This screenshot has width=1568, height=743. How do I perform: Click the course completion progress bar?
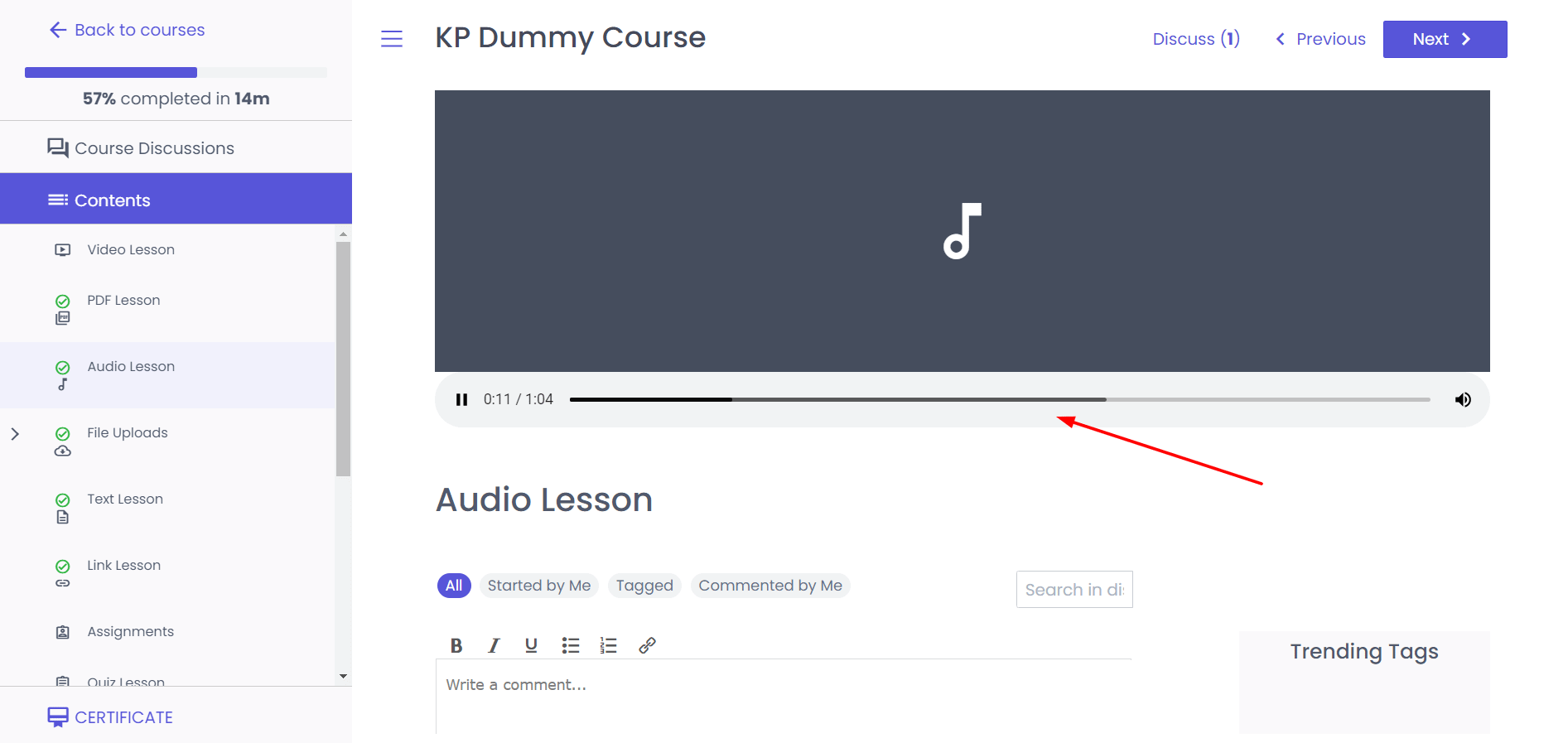click(x=176, y=72)
